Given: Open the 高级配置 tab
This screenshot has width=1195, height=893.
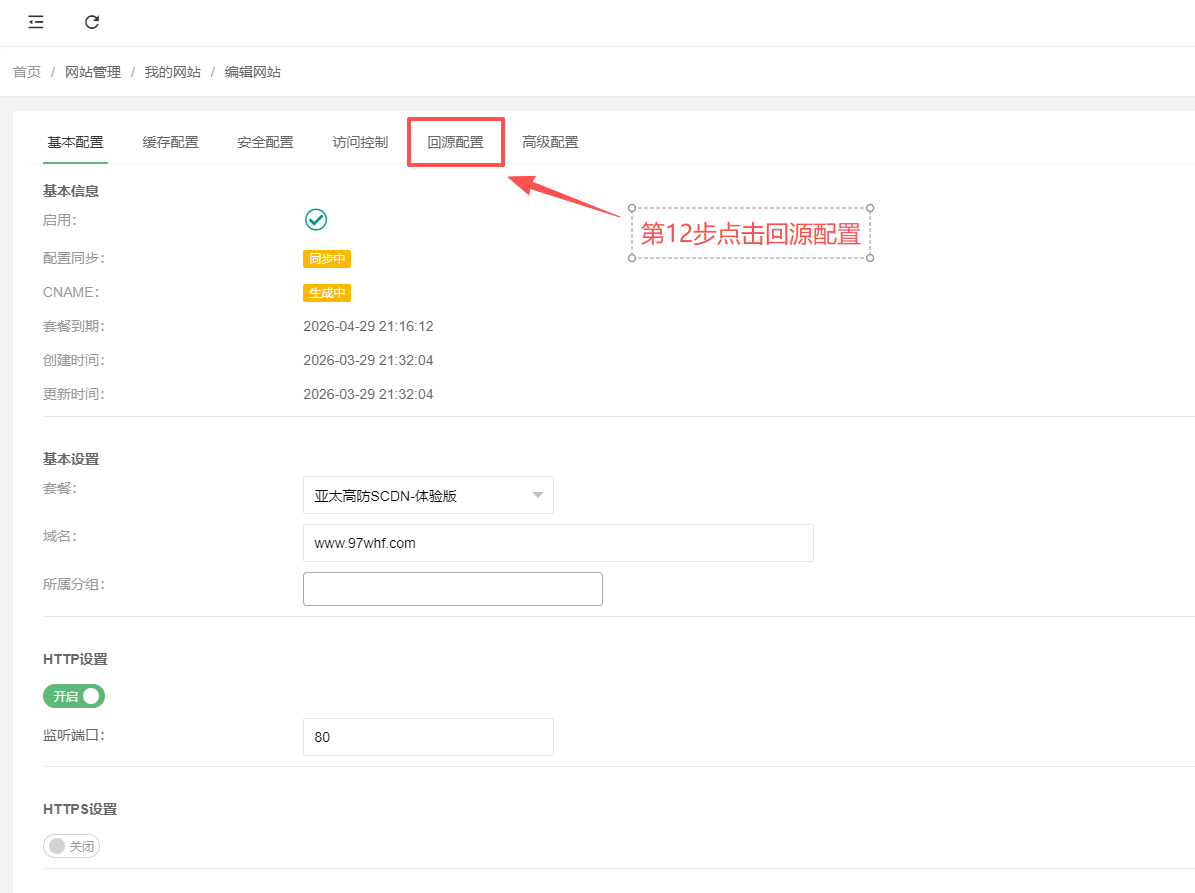Looking at the screenshot, I should click(x=550, y=142).
